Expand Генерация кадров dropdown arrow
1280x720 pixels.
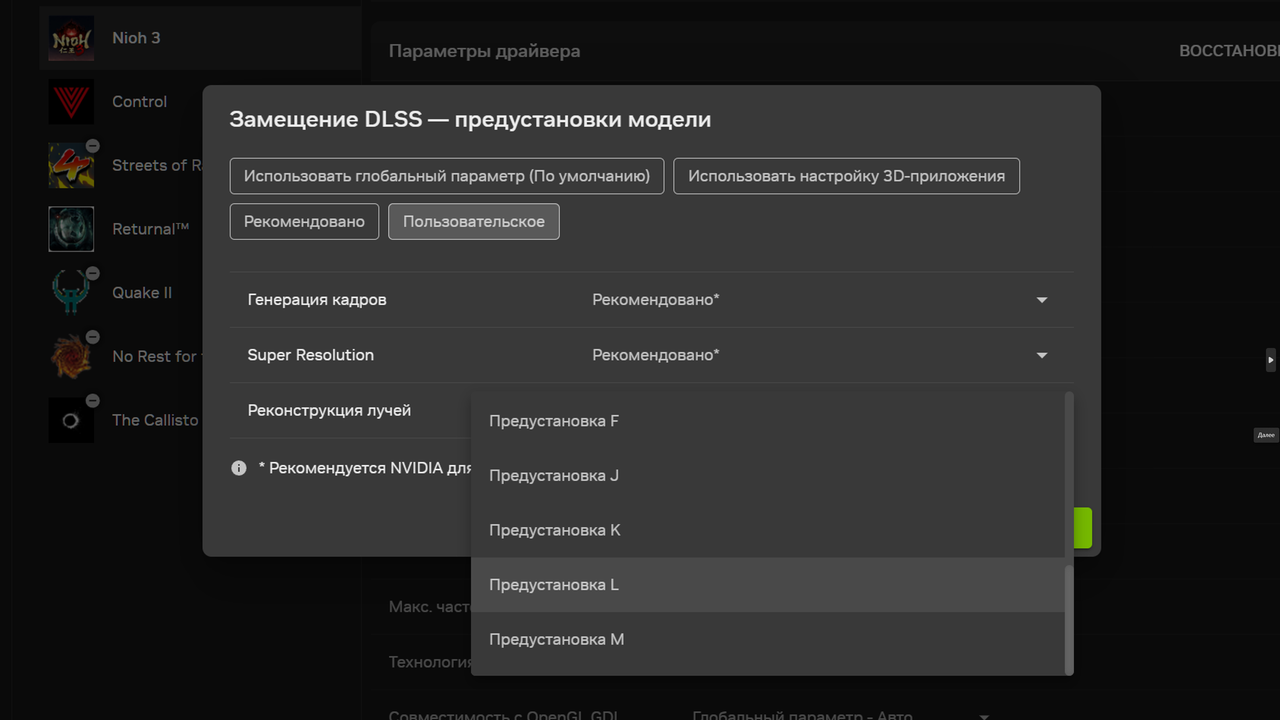[x=1042, y=300]
